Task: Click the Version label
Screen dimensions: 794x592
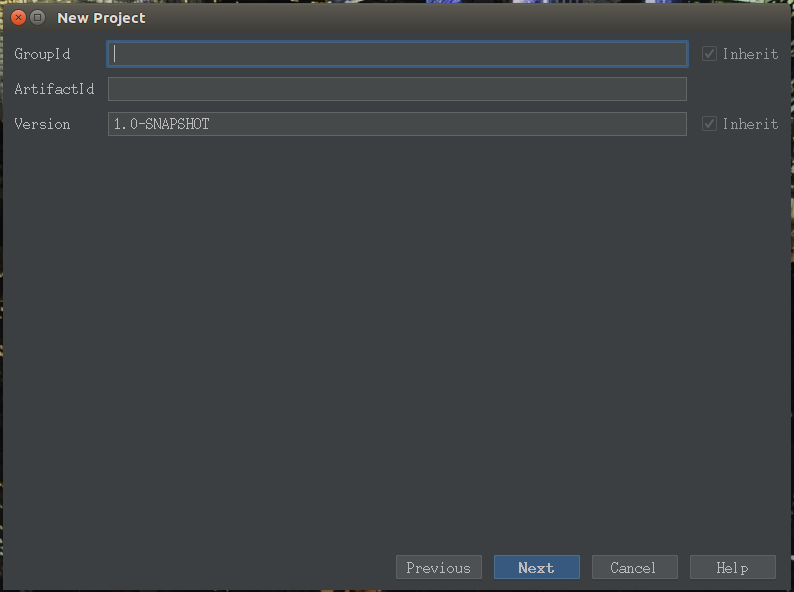Action: (x=42, y=124)
